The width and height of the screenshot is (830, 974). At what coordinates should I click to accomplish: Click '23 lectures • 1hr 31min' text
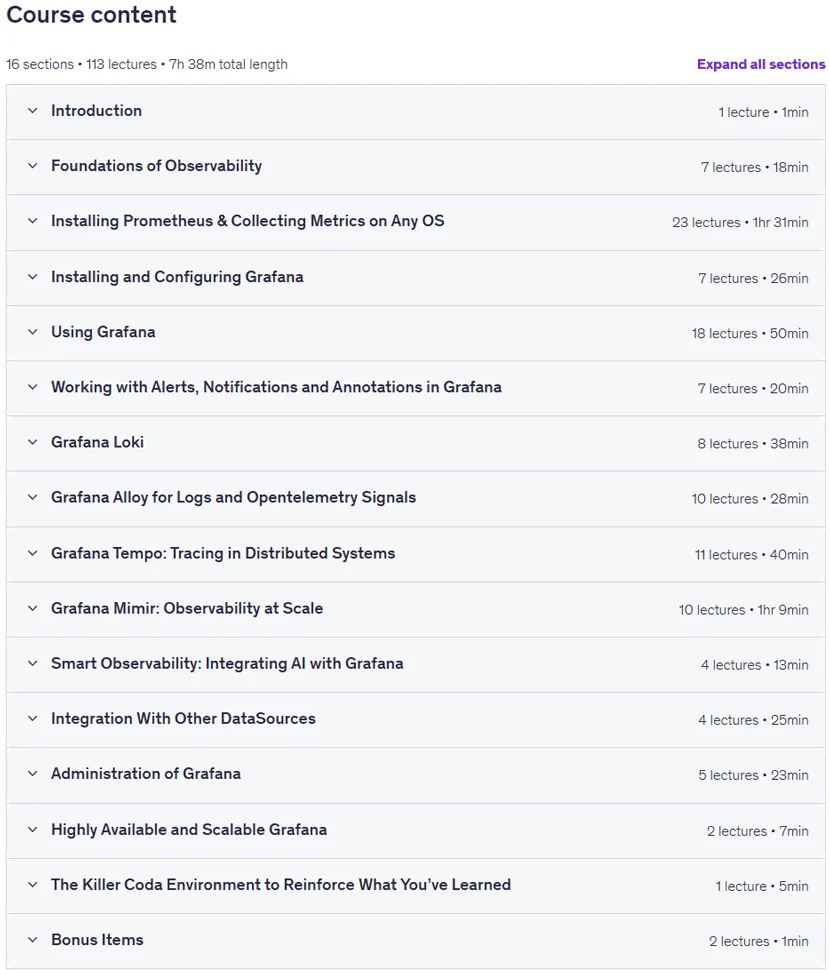741,222
